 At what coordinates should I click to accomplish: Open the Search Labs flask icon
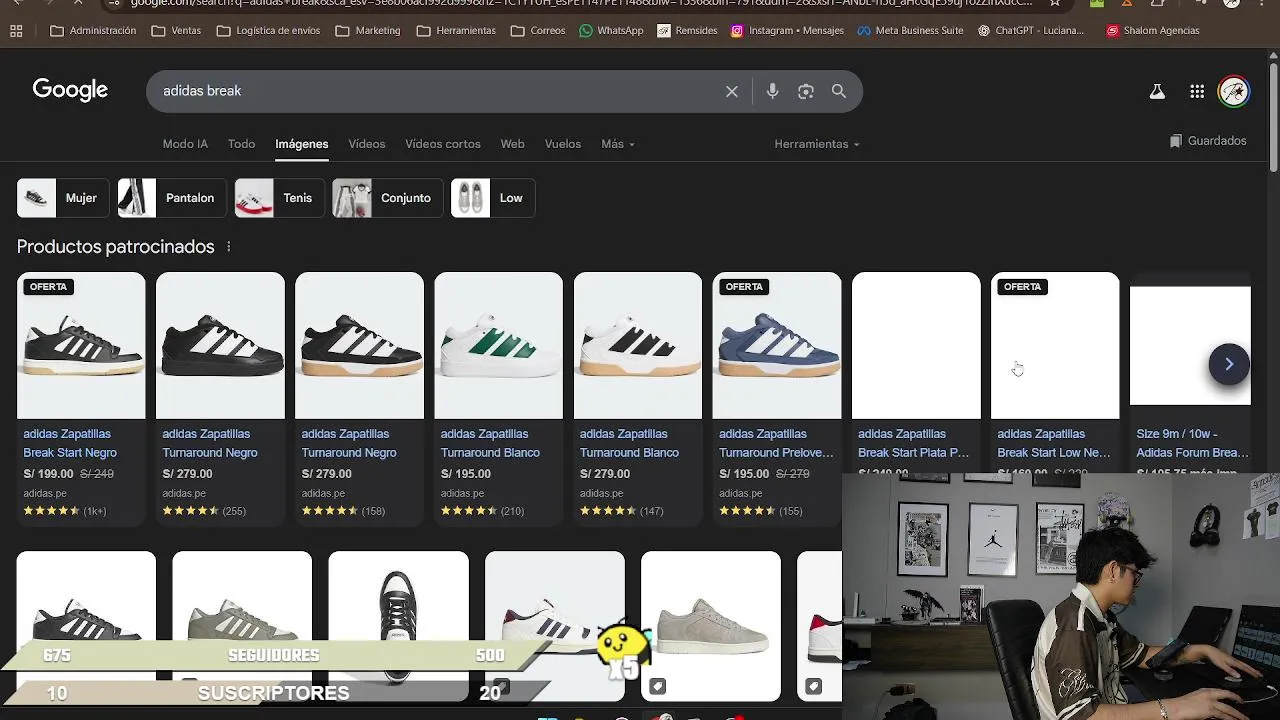click(1157, 92)
